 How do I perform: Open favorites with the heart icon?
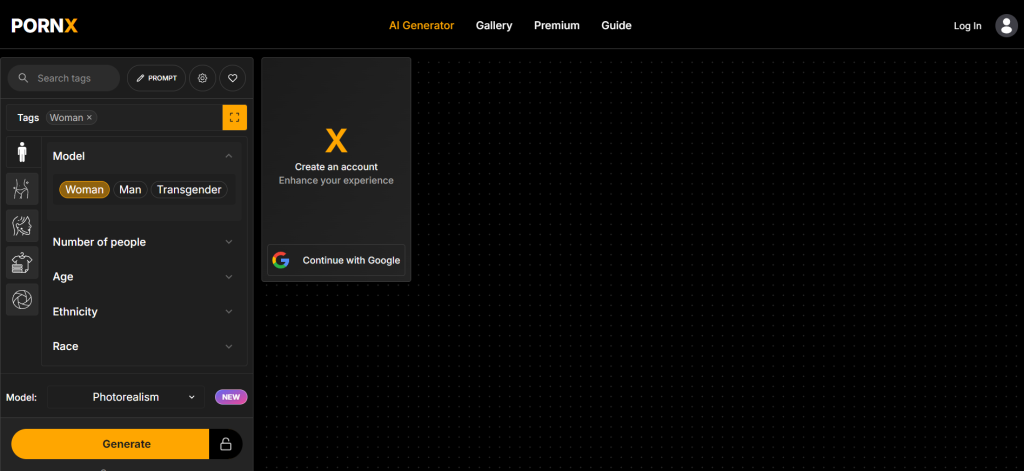(232, 78)
